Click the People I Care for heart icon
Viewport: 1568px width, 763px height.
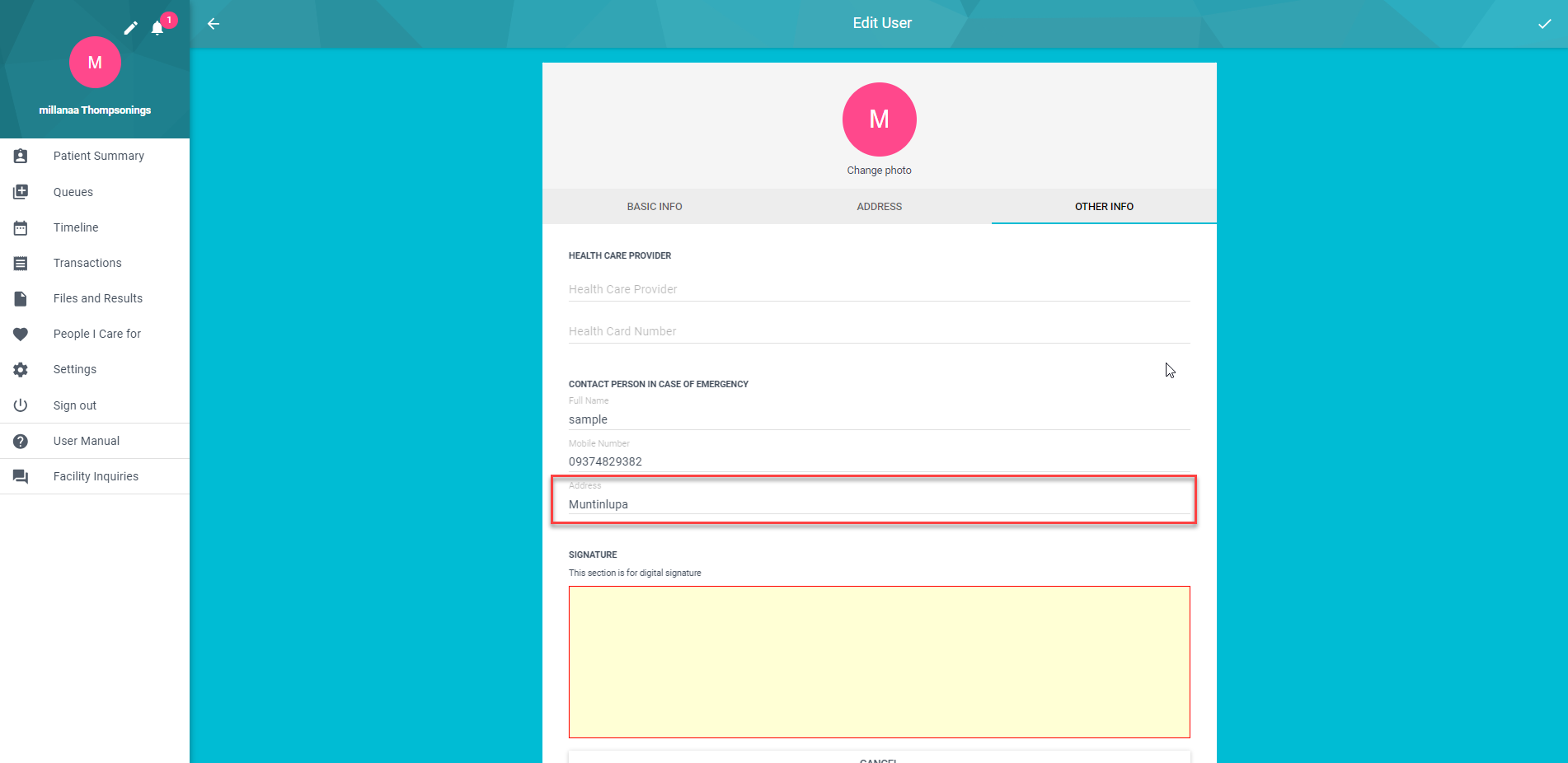[21, 334]
